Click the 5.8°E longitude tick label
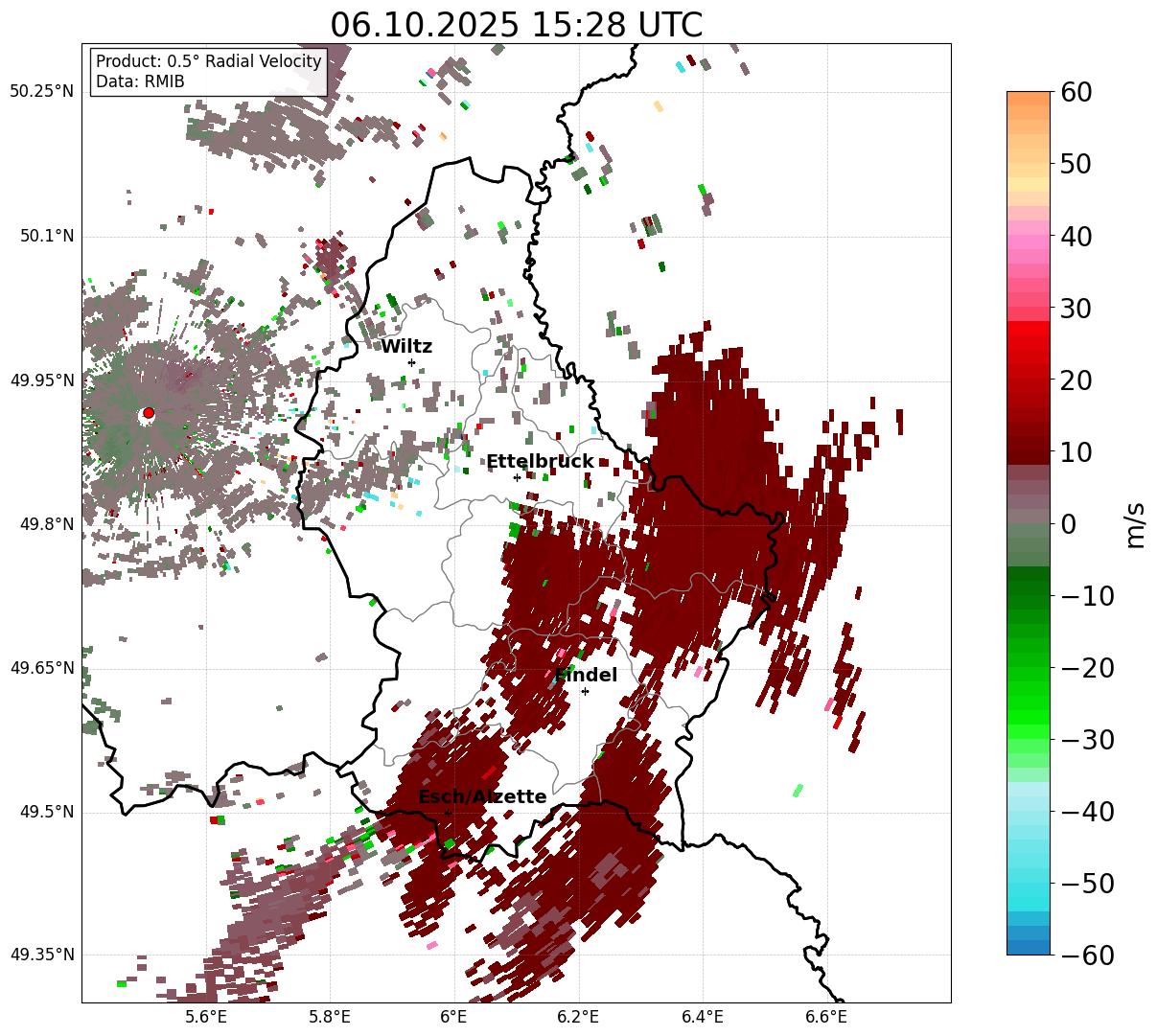This screenshot has height=1036, width=1157. pyautogui.click(x=331, y=1018)
